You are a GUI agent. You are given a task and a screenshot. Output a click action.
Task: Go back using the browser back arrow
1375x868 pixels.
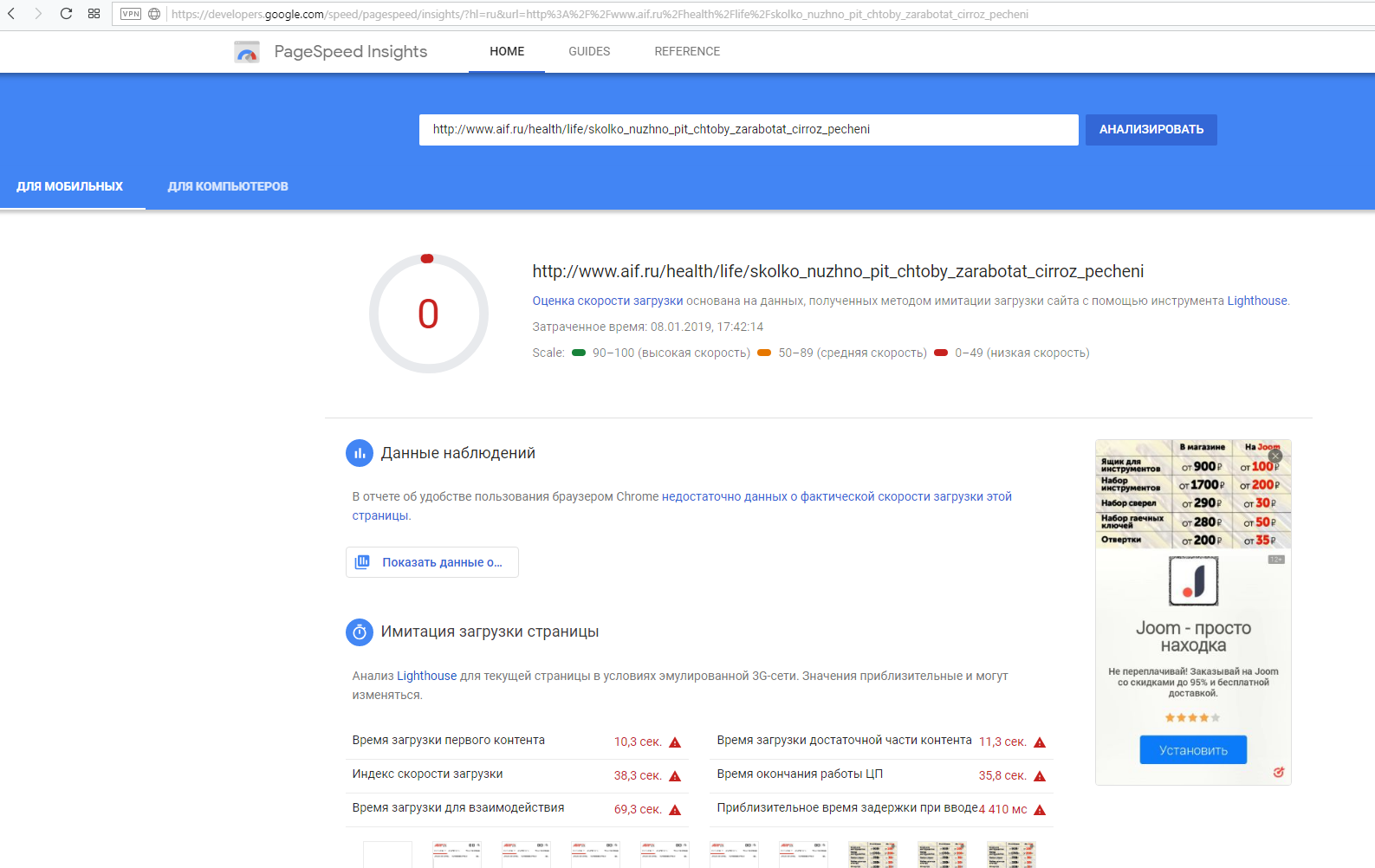coord(11,14)
